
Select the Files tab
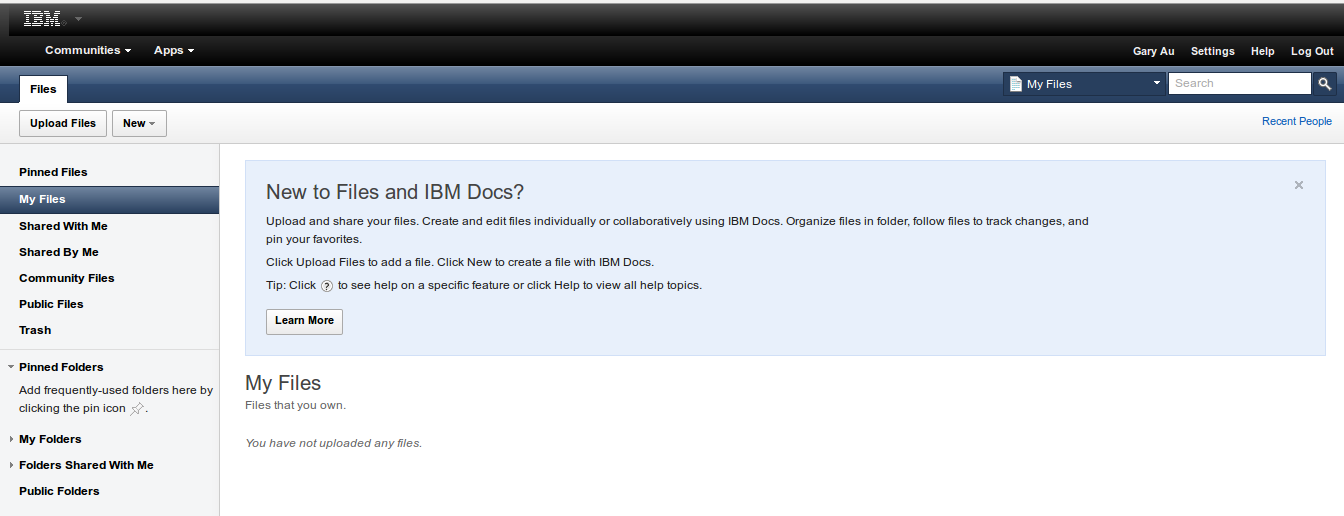pyautogui.click(x=43, y=89)
